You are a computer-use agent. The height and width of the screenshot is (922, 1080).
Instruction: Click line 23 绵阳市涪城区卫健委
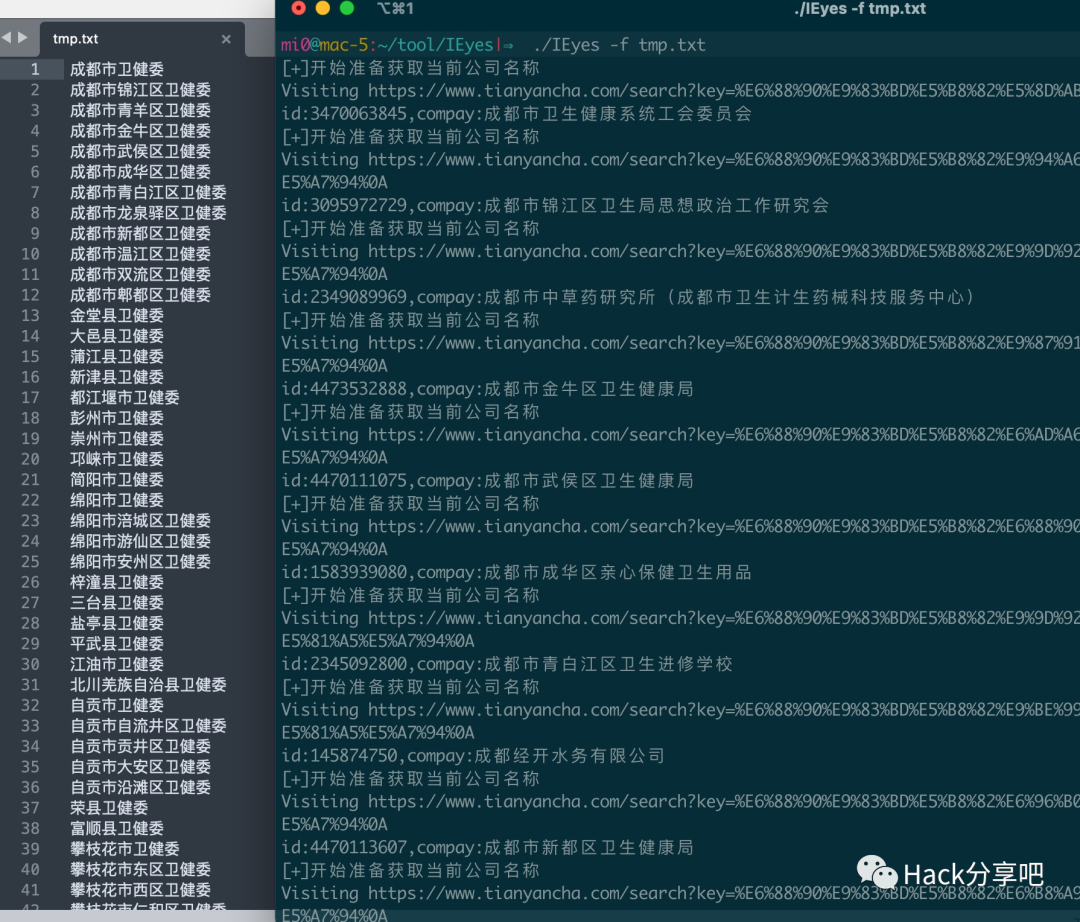pos(140,521)
